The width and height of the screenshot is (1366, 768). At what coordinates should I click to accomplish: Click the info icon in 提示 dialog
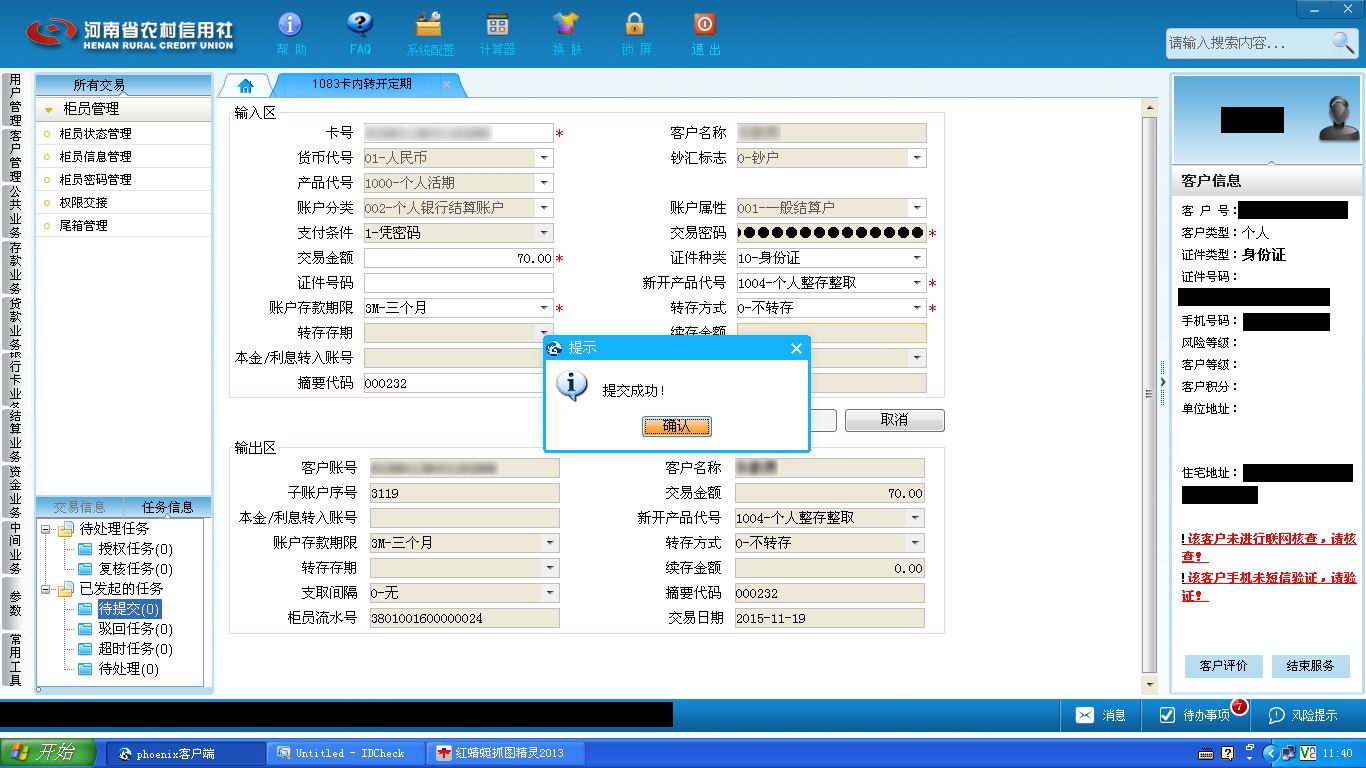click(x=572, y=386)
